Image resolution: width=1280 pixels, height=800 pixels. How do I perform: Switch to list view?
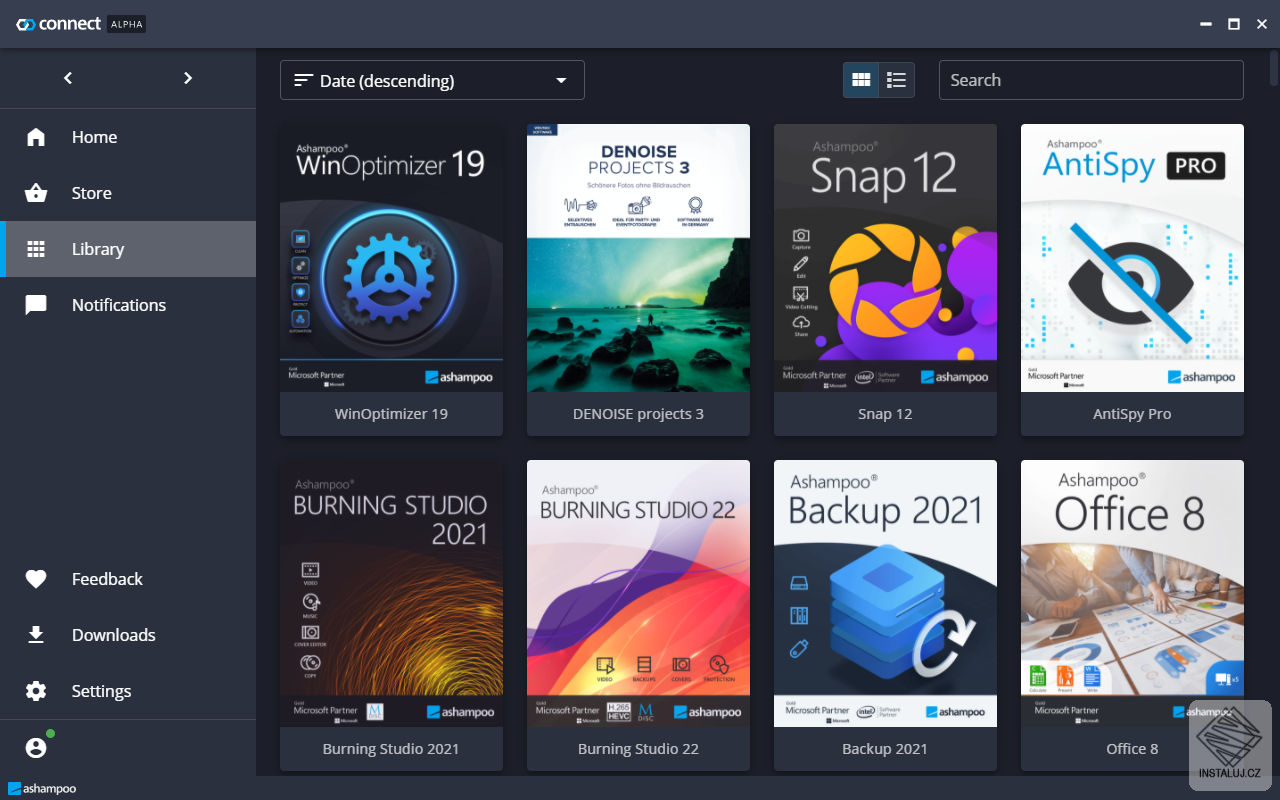coord(896,80)
